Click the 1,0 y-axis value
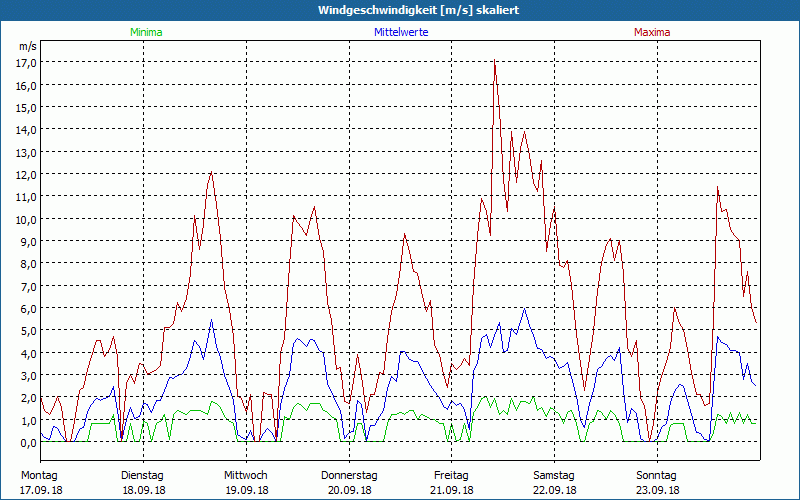This screenshot has height=500, width=800. point(28,420)
